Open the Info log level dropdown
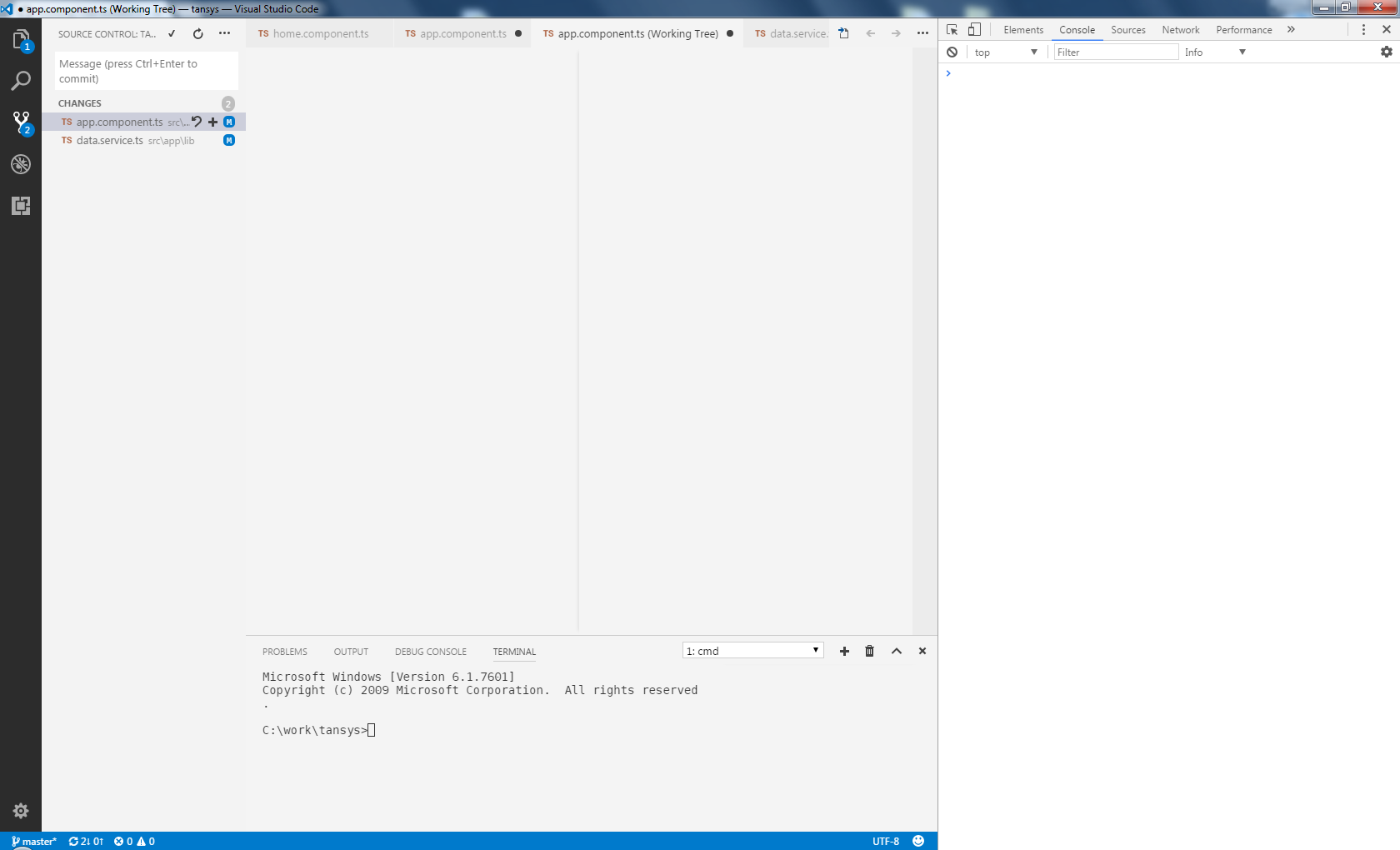Screen dimensions: 1400x850 (1214, 51)
